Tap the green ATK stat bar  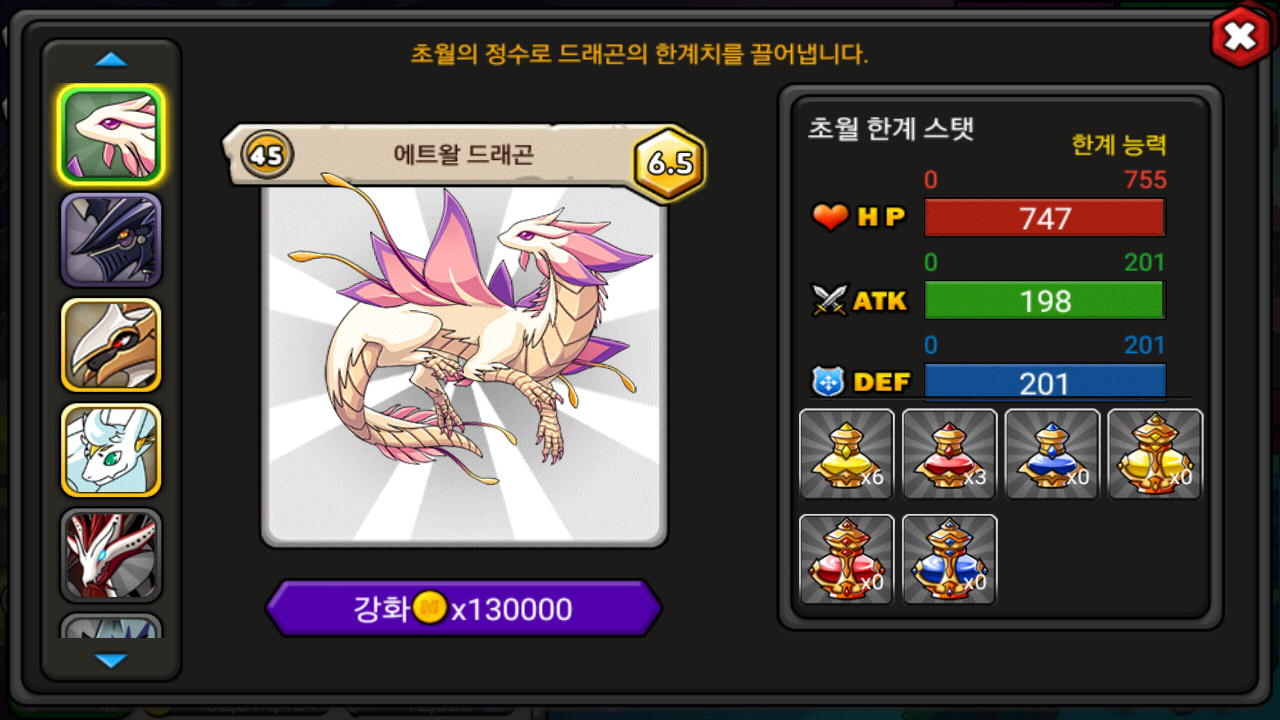[1045, 300]
